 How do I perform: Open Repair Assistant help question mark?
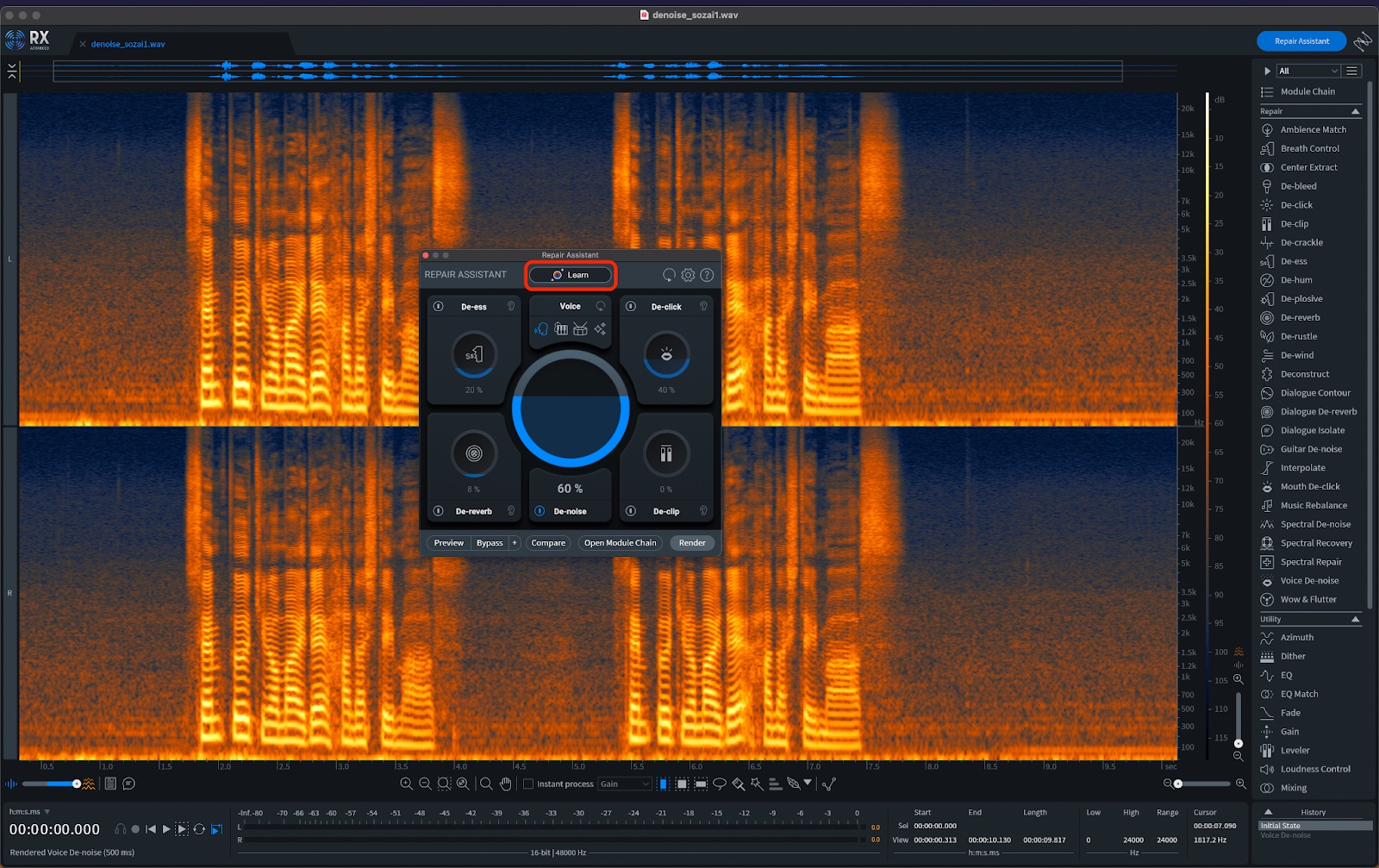coord(707,275)
